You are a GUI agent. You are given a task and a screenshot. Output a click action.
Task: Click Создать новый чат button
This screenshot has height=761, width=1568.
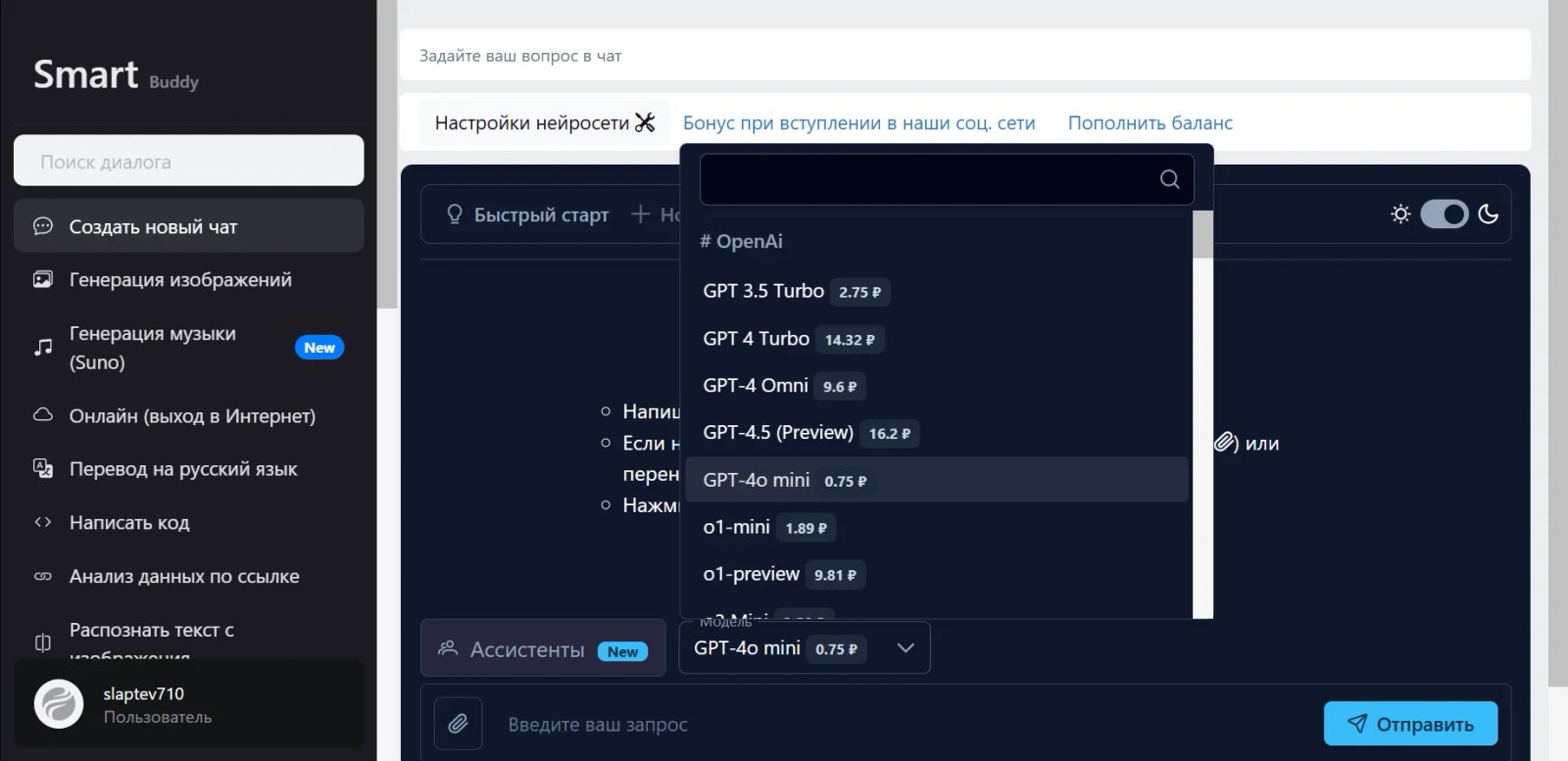[x=188, y=226]
